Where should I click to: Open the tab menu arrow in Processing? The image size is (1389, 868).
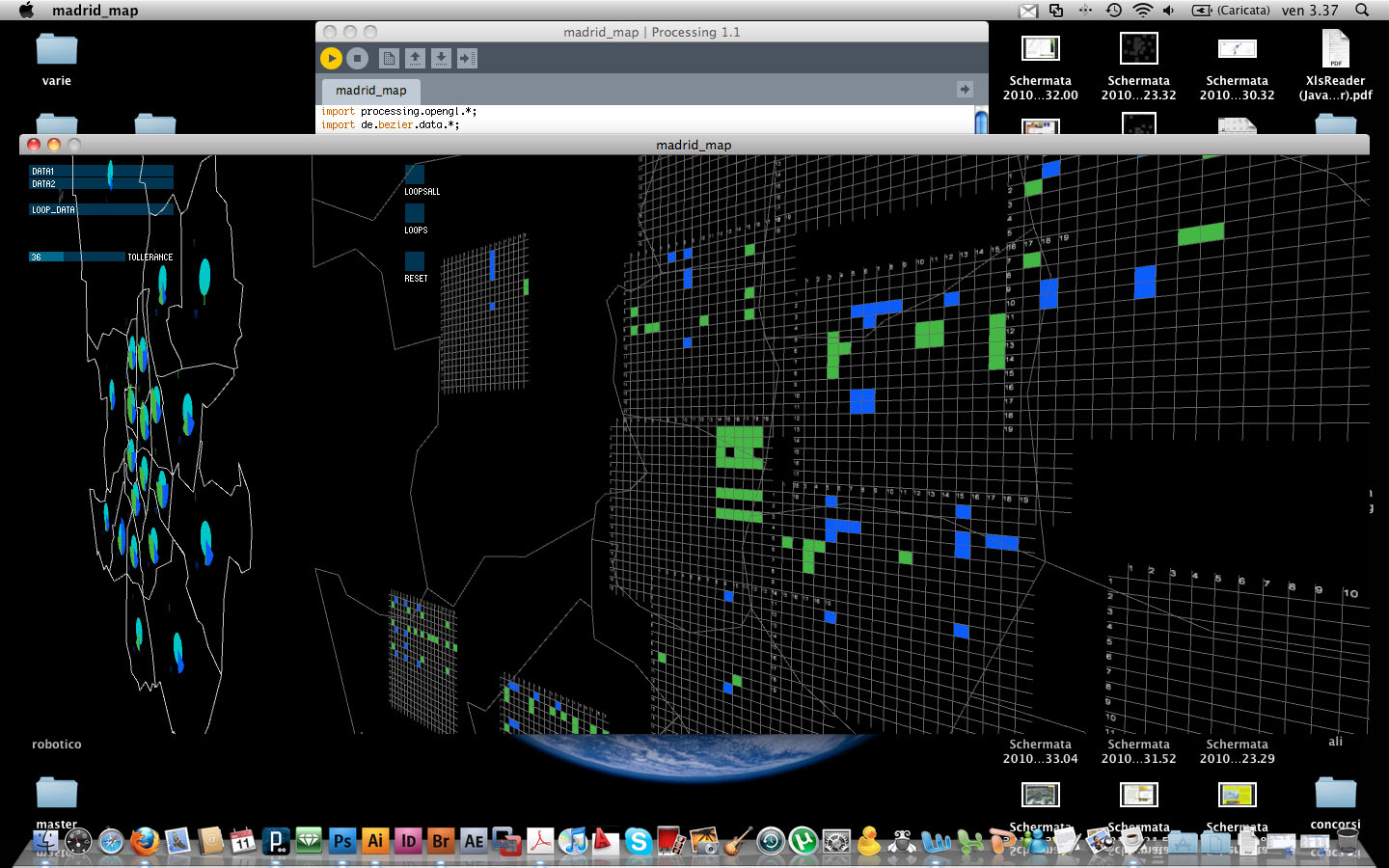[x=965, y=89]
